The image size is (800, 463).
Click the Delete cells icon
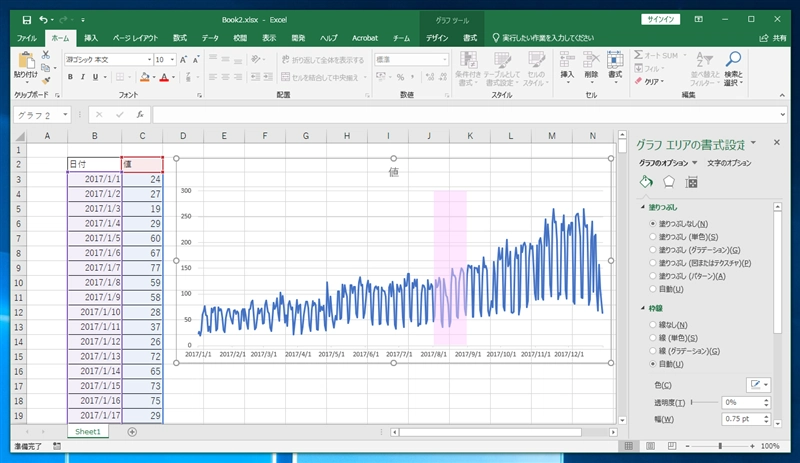point(591,60)
